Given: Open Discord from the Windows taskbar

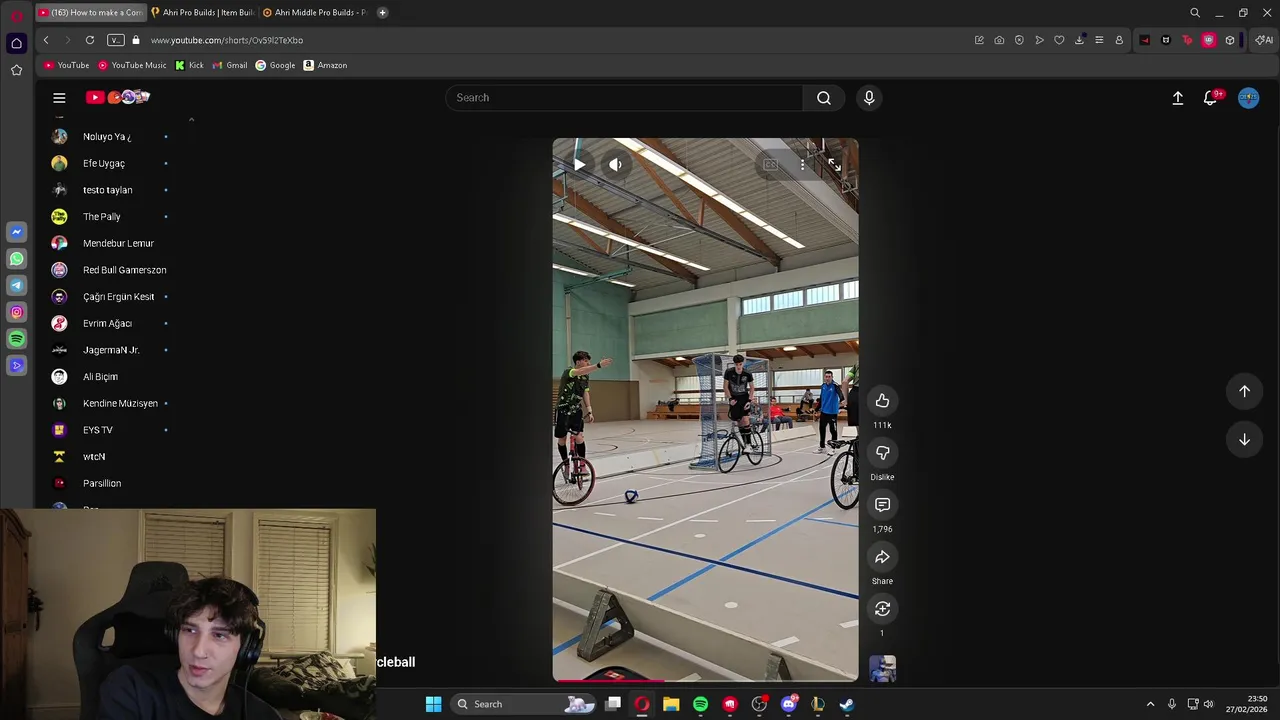Looking at the screenshot, I should pyautogui.click(x=789, y=704).
